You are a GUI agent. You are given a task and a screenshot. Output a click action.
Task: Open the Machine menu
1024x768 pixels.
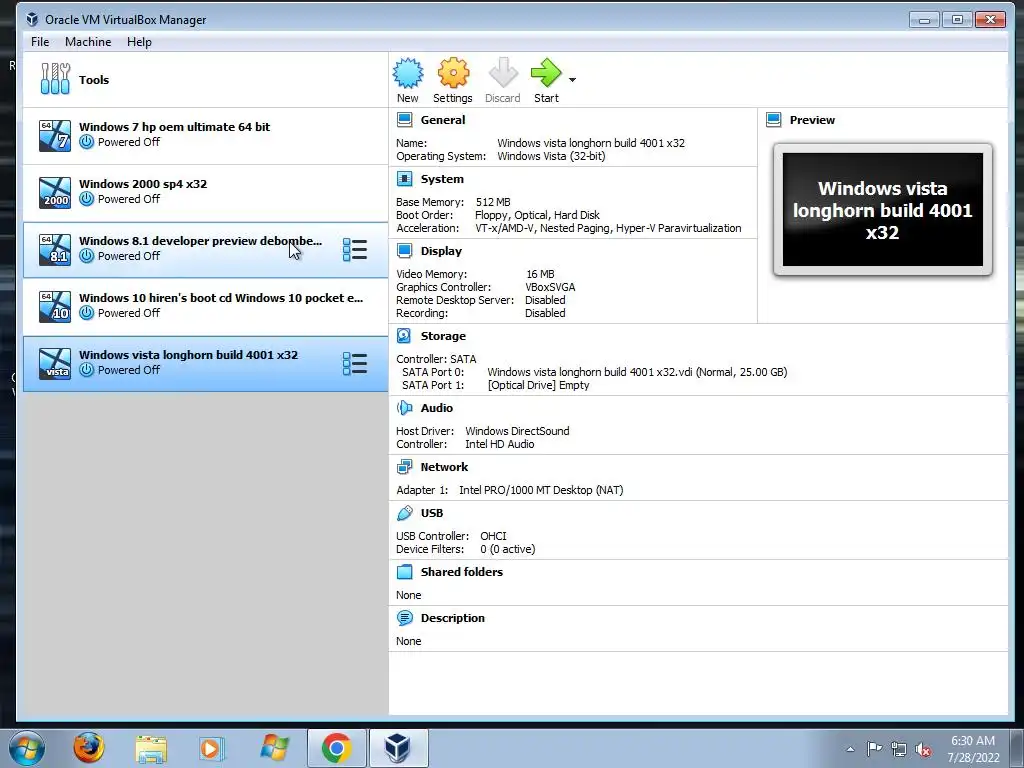88,42
